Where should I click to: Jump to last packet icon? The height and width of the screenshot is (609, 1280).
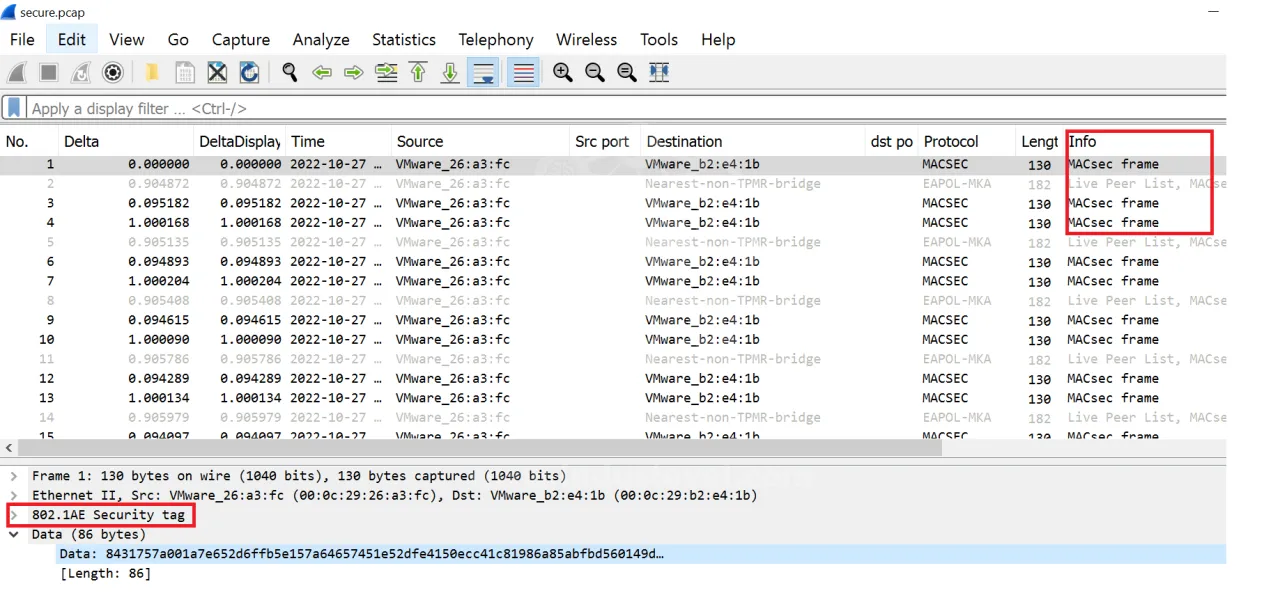pos(450,72)
